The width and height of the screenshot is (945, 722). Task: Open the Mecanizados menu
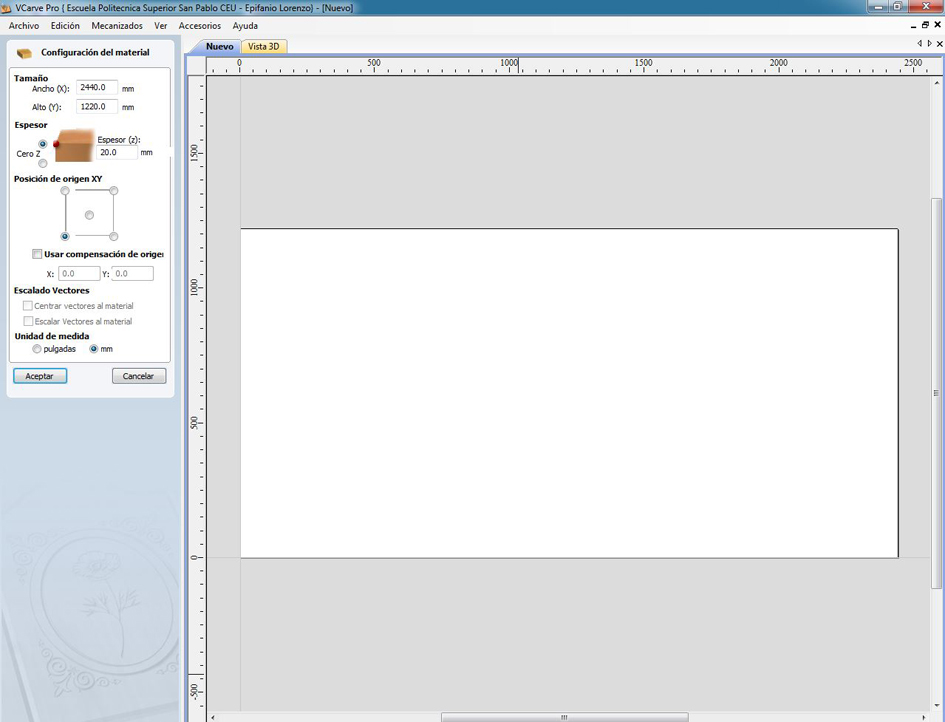pyautogui.click(x=117, y=26)
